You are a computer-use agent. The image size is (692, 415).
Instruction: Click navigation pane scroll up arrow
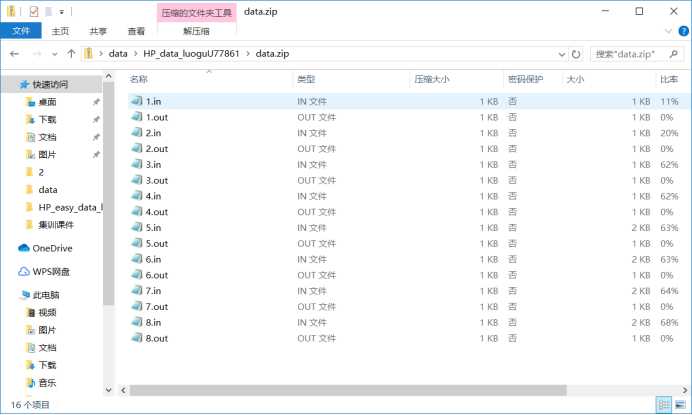109,77
